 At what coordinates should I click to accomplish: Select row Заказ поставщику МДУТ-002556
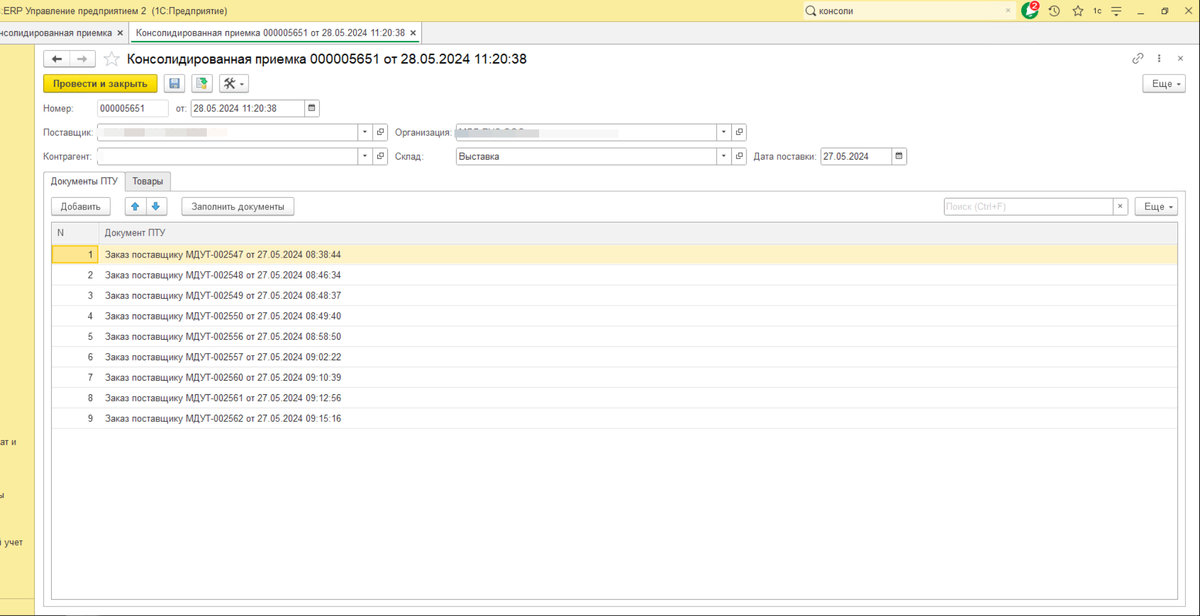614,336
